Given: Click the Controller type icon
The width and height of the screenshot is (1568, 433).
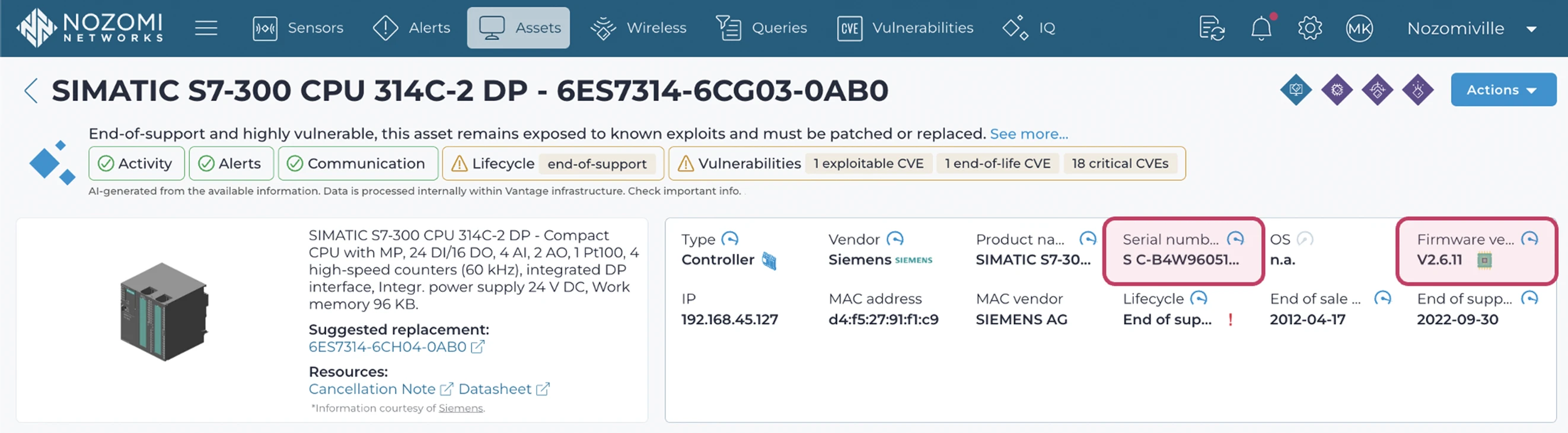Looking at the screenshot, I should click(769, 260).
